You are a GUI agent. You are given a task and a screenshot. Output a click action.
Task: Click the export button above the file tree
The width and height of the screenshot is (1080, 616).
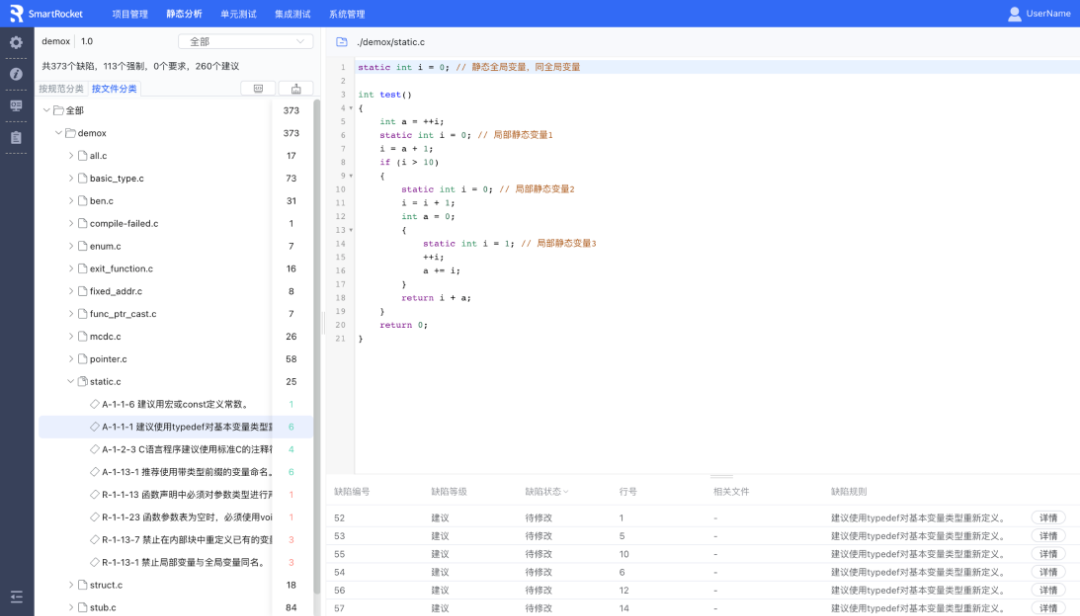pos(295,88)
